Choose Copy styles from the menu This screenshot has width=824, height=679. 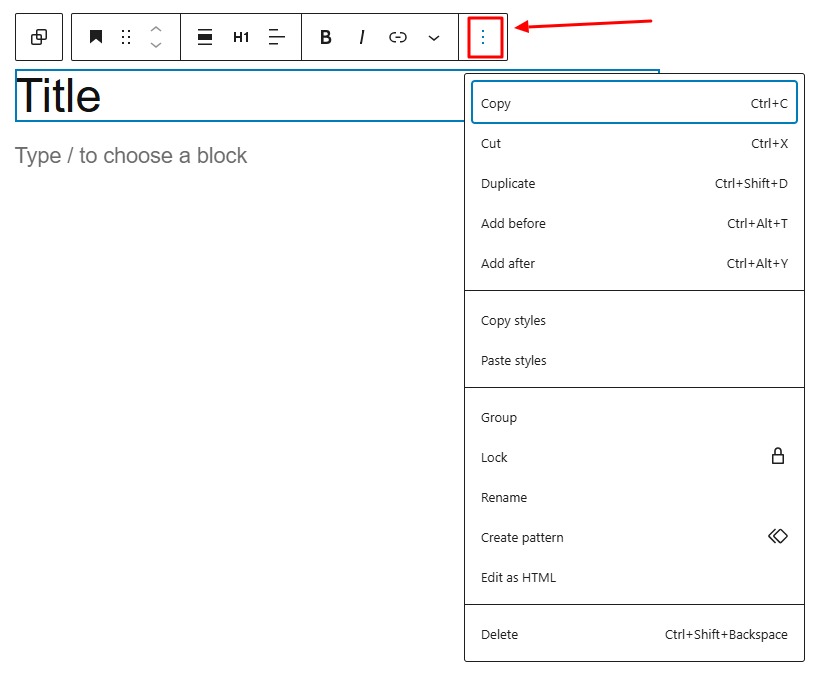(x=513, y=320)
